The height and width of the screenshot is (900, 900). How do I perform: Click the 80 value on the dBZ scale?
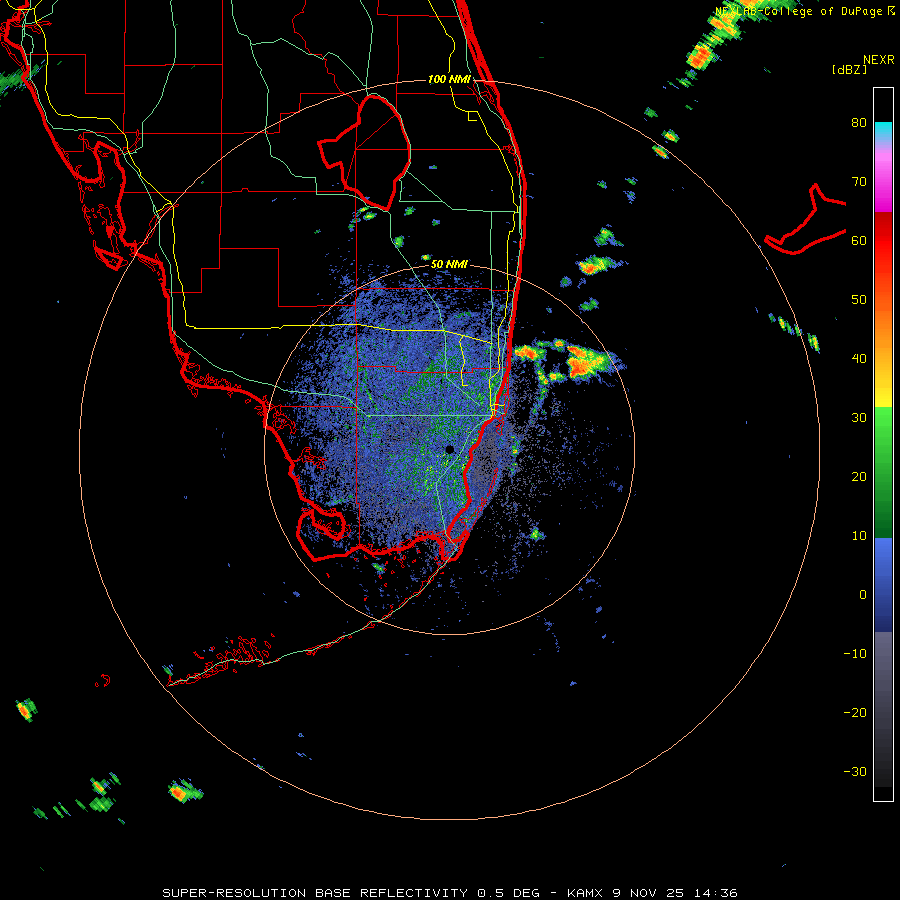(x=859, y=123)
